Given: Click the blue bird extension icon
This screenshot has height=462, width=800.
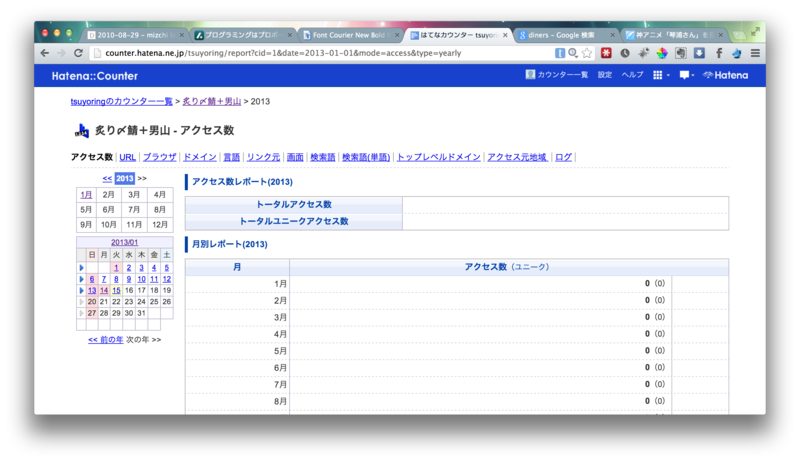Looking at the screenshot, I should click(737, 53).
